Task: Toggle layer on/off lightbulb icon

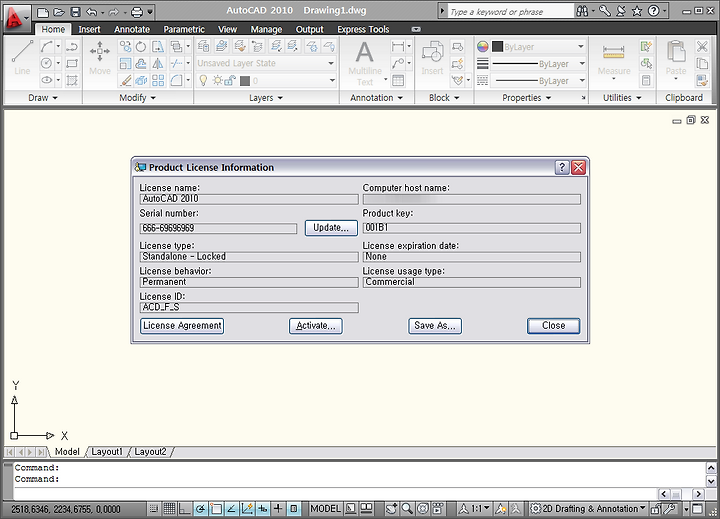Action: point(203,81)
